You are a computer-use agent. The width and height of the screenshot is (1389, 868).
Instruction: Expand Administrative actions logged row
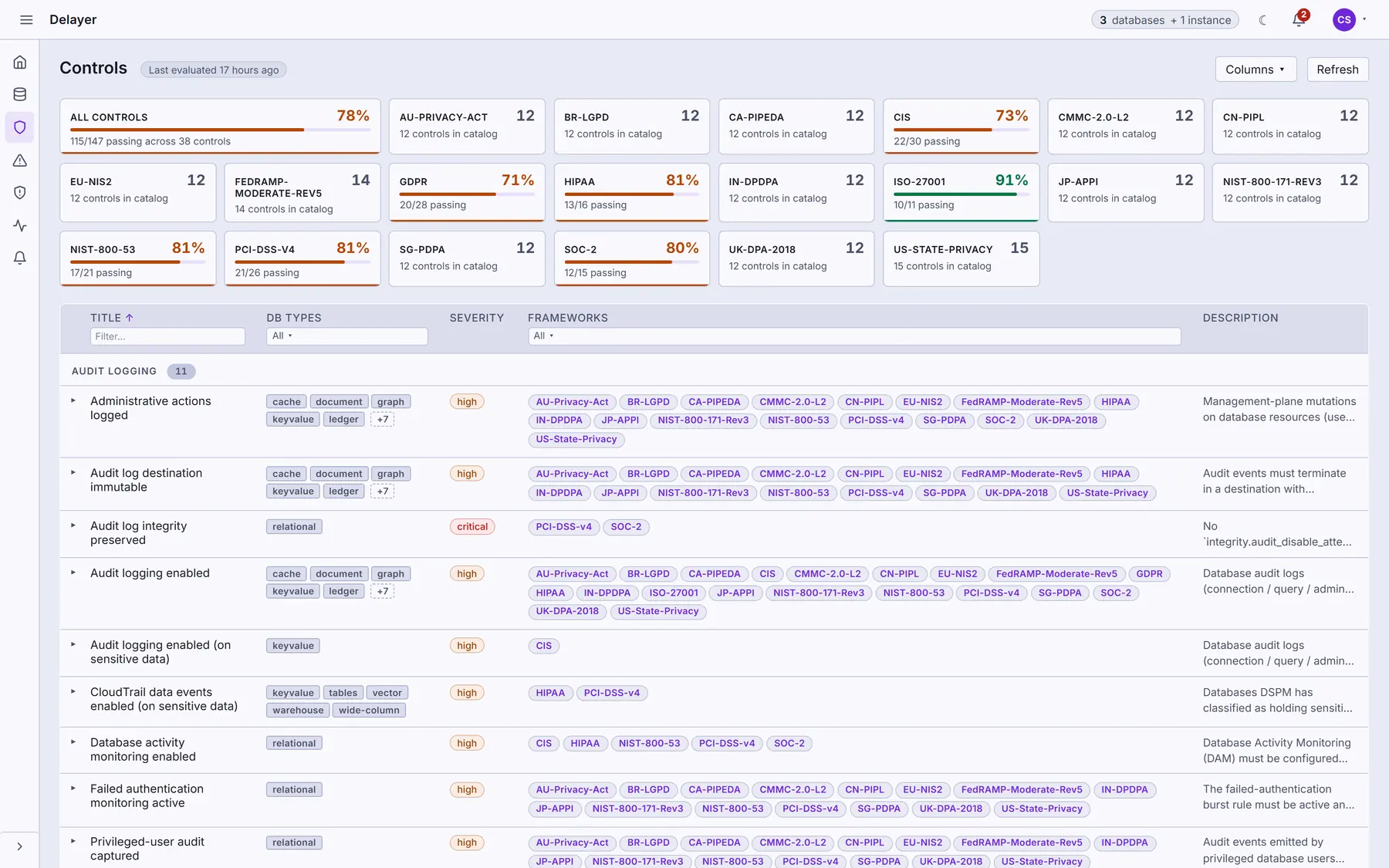pyautogui.click(x=73, y=400)
